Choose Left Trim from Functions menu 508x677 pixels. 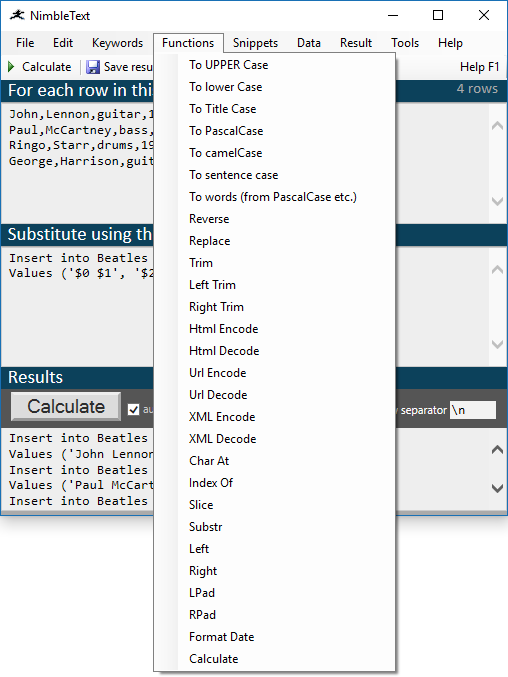click(x=275, y=285)
